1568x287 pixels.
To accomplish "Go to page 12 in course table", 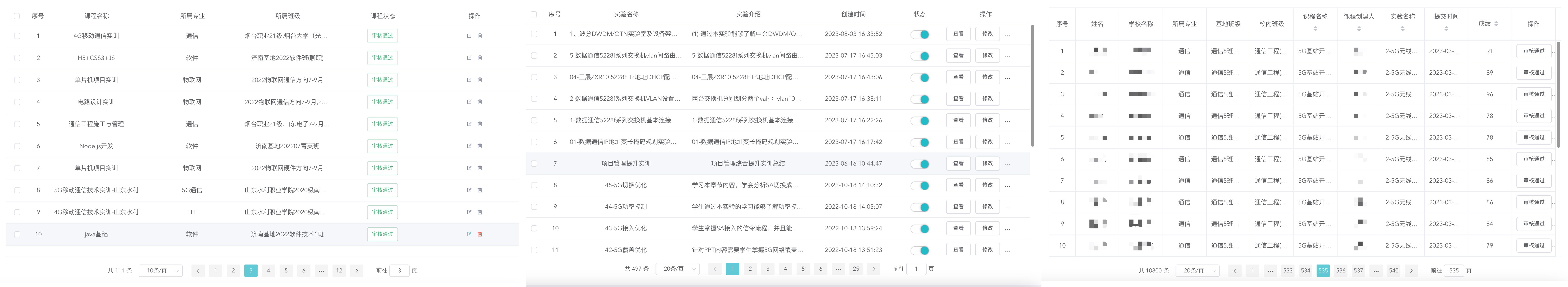I will (339, 270).
